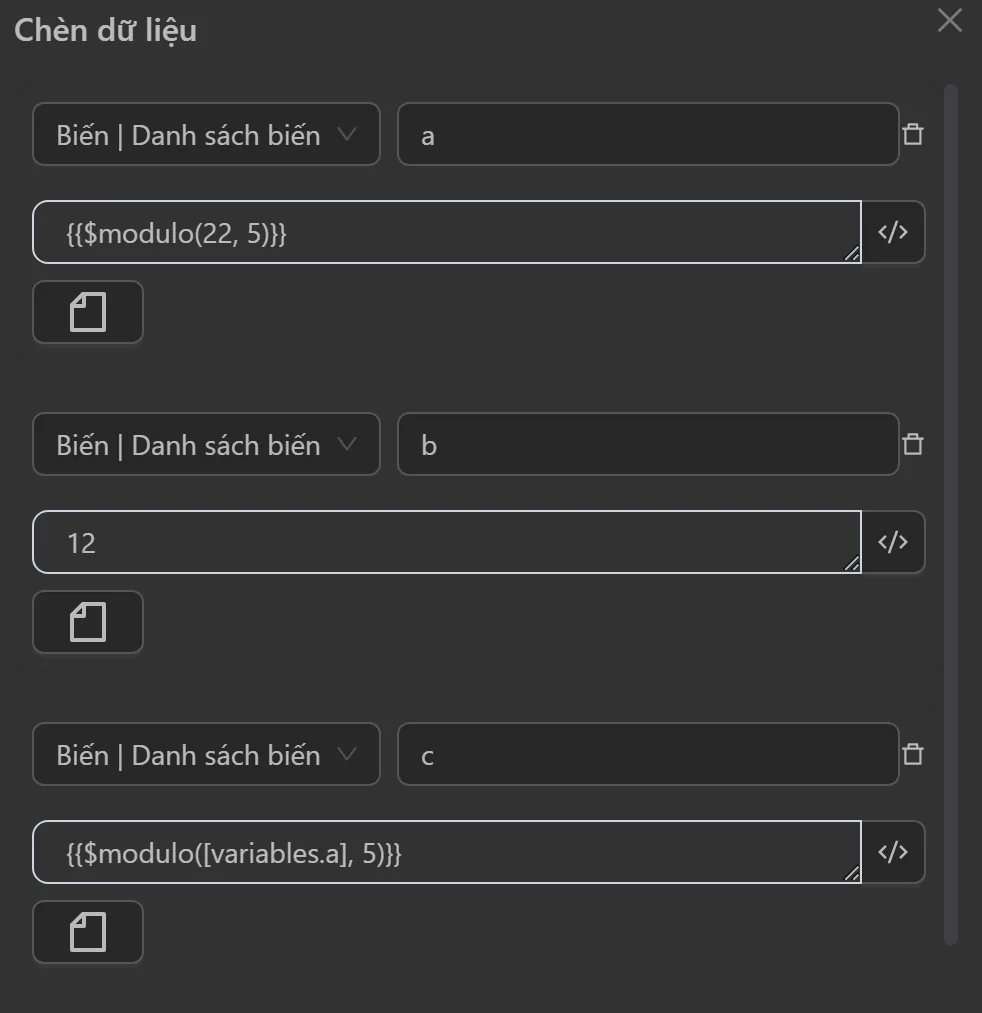Open code editor for the variables.a expression
982x1013 pixels.
(x=893, y=852)
